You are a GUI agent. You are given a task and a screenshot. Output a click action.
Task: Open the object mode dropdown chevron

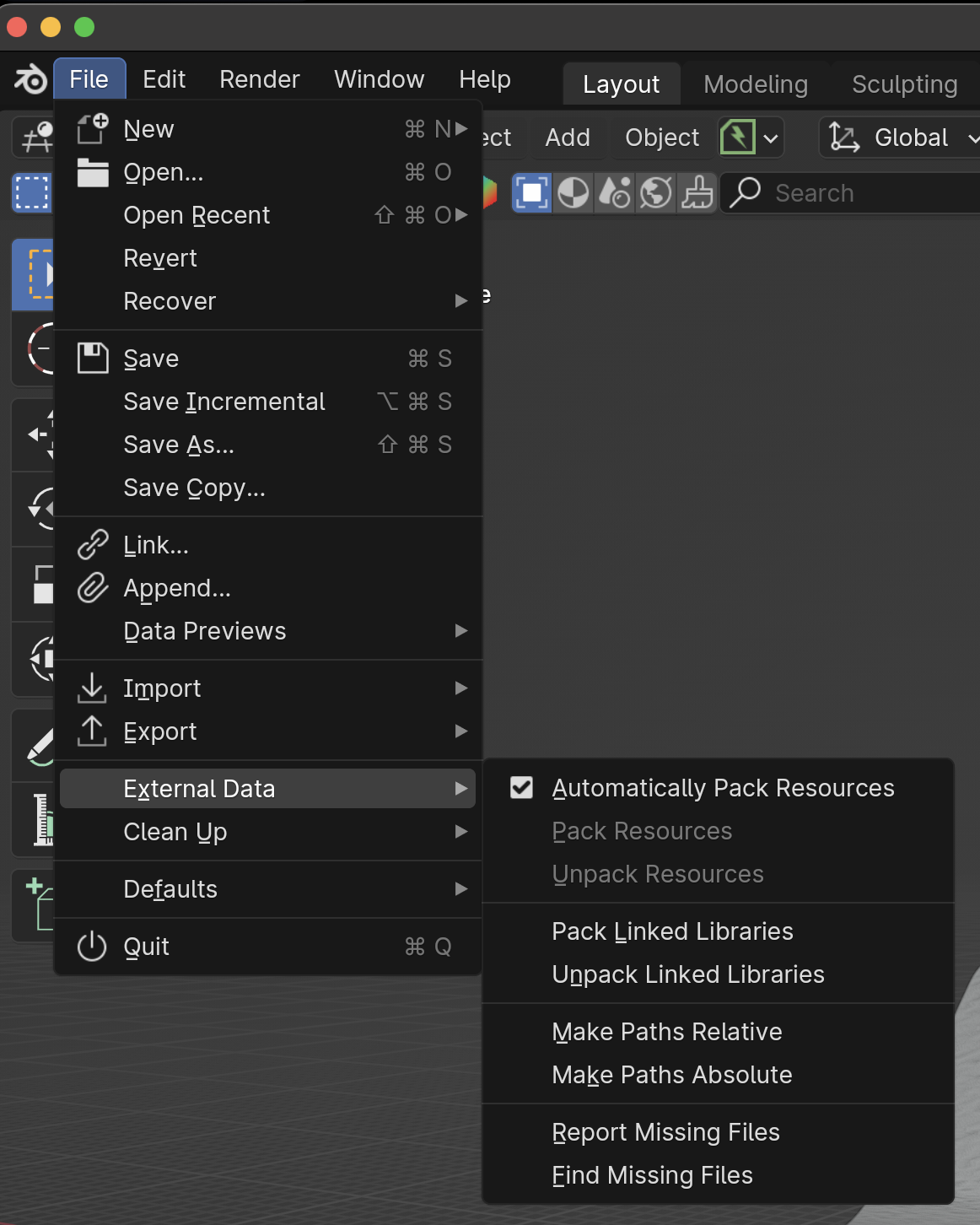tap(771, 138)
